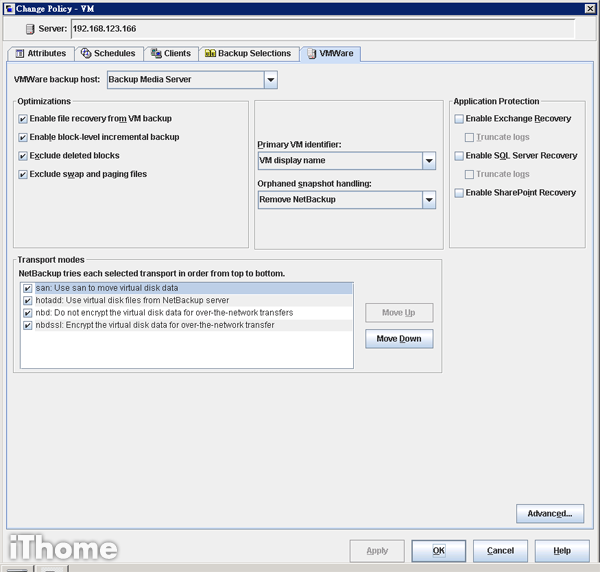Enable SharePoint Recovery checkbox

459,193
